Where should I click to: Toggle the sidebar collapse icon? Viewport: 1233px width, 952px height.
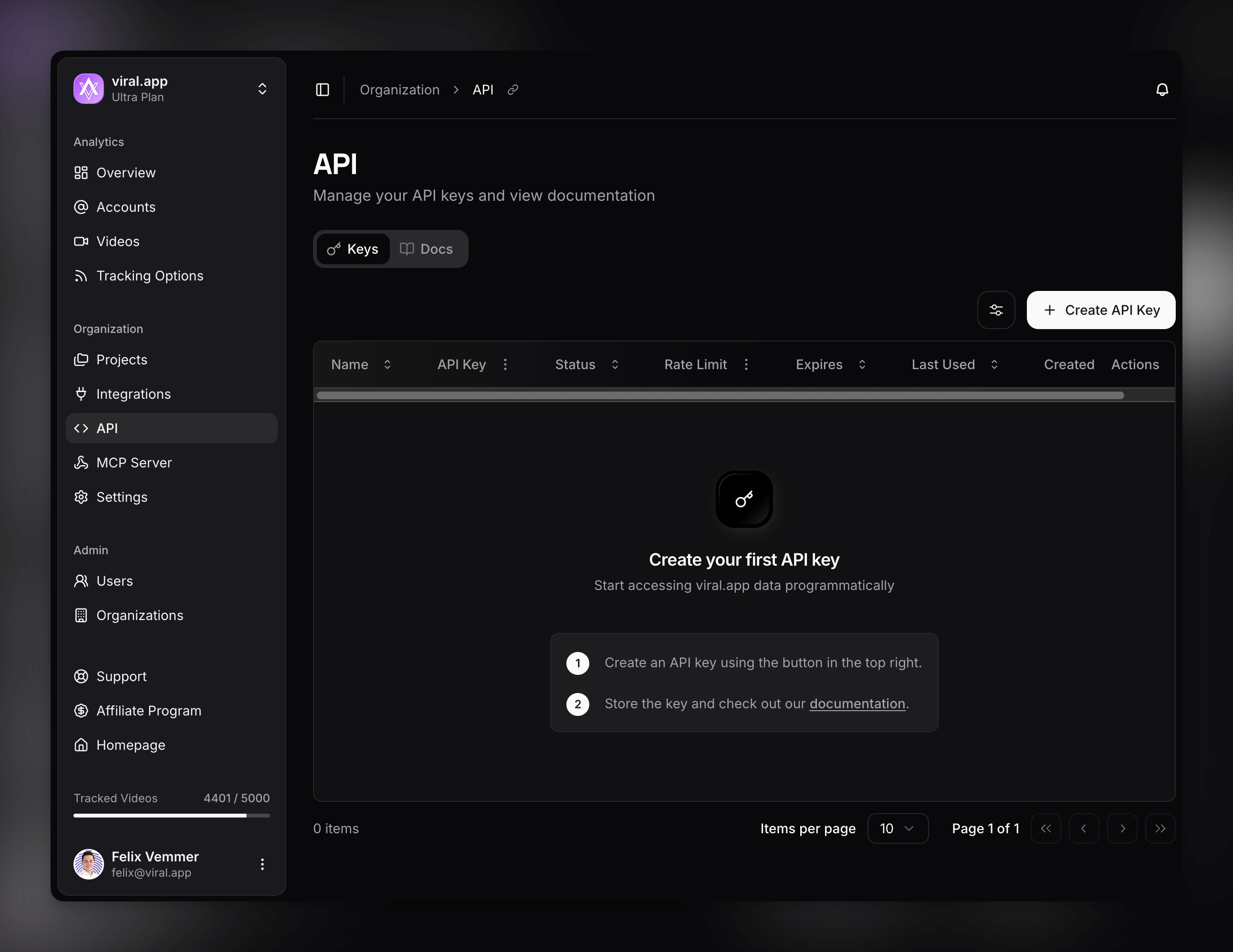click(323, 89)
